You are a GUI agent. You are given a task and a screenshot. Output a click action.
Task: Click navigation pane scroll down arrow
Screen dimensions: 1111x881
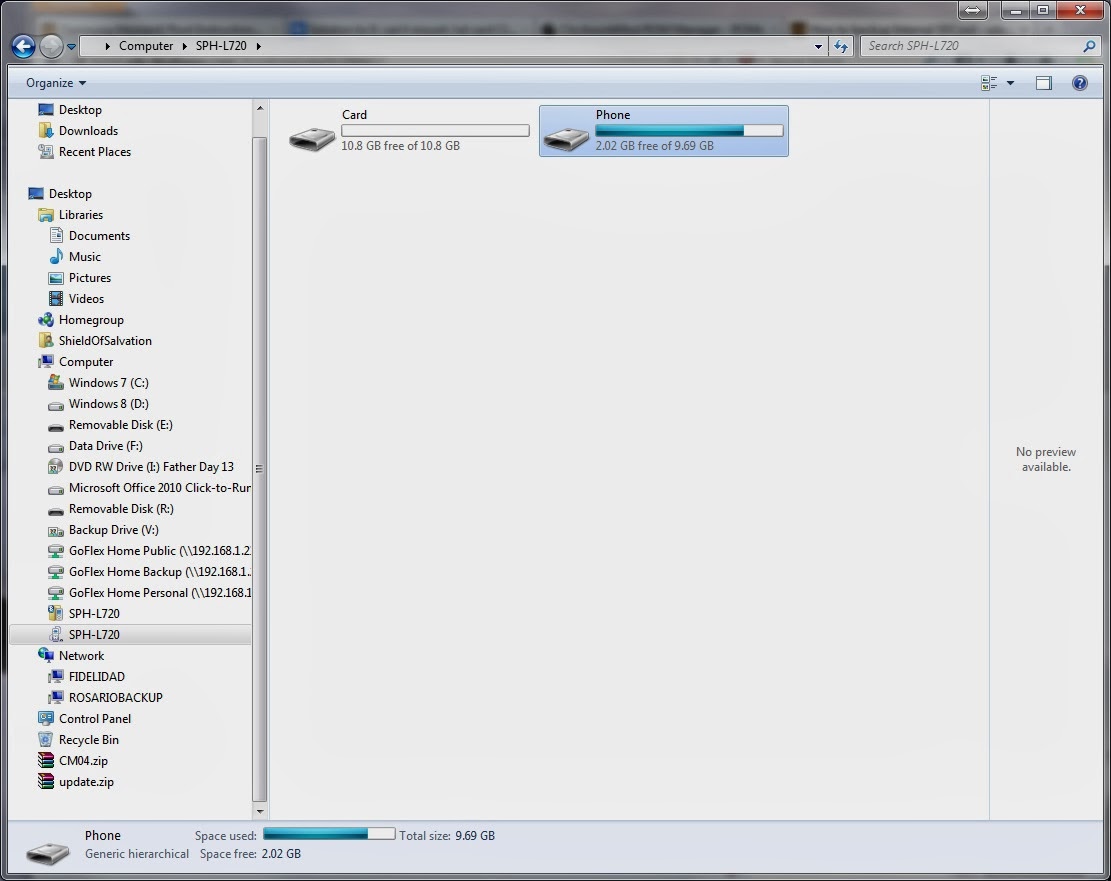260,811
